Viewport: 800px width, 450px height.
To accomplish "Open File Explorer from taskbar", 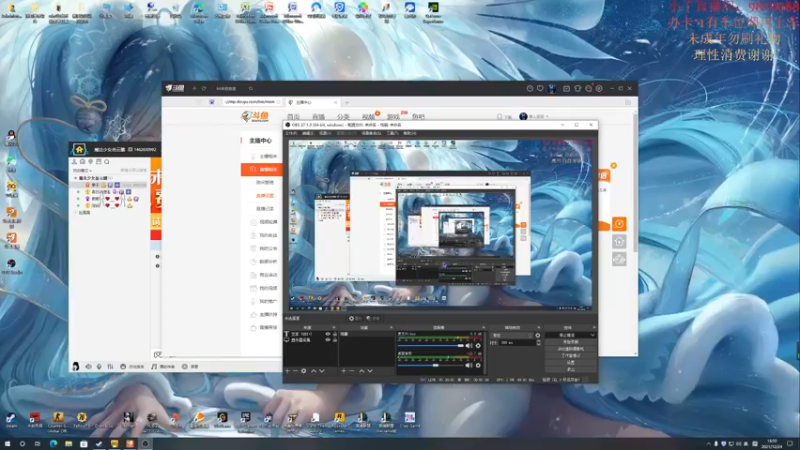I will pos(68,444).
